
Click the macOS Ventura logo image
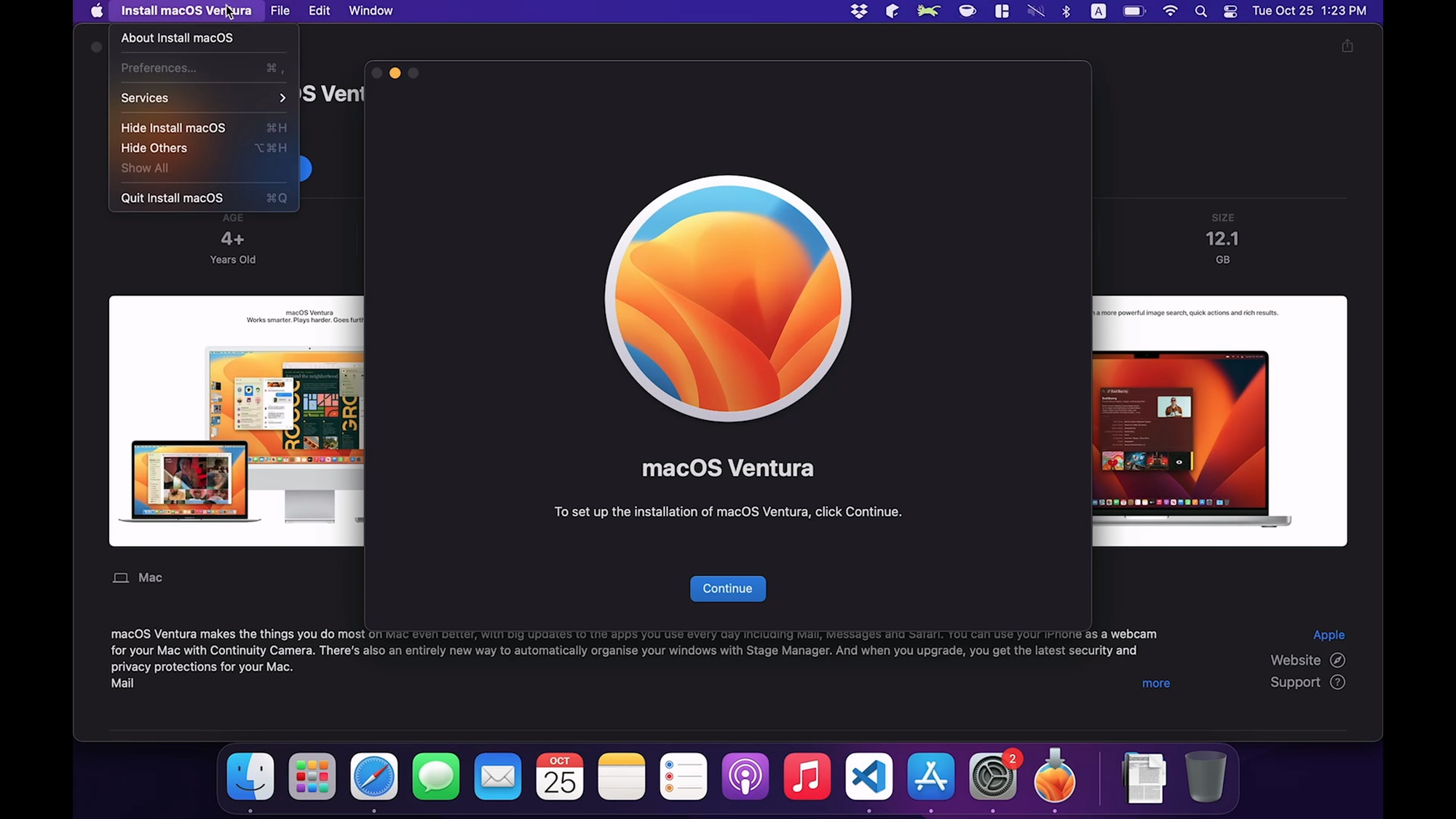point(727,298)
